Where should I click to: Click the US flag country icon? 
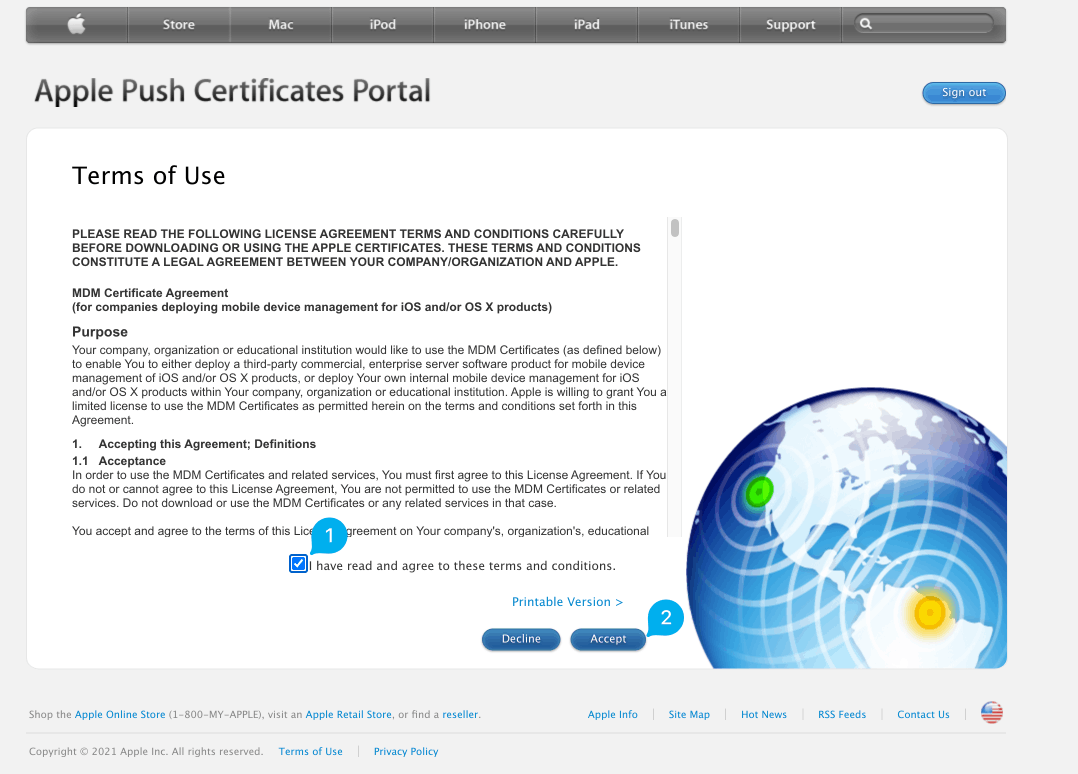coord(991,713)
